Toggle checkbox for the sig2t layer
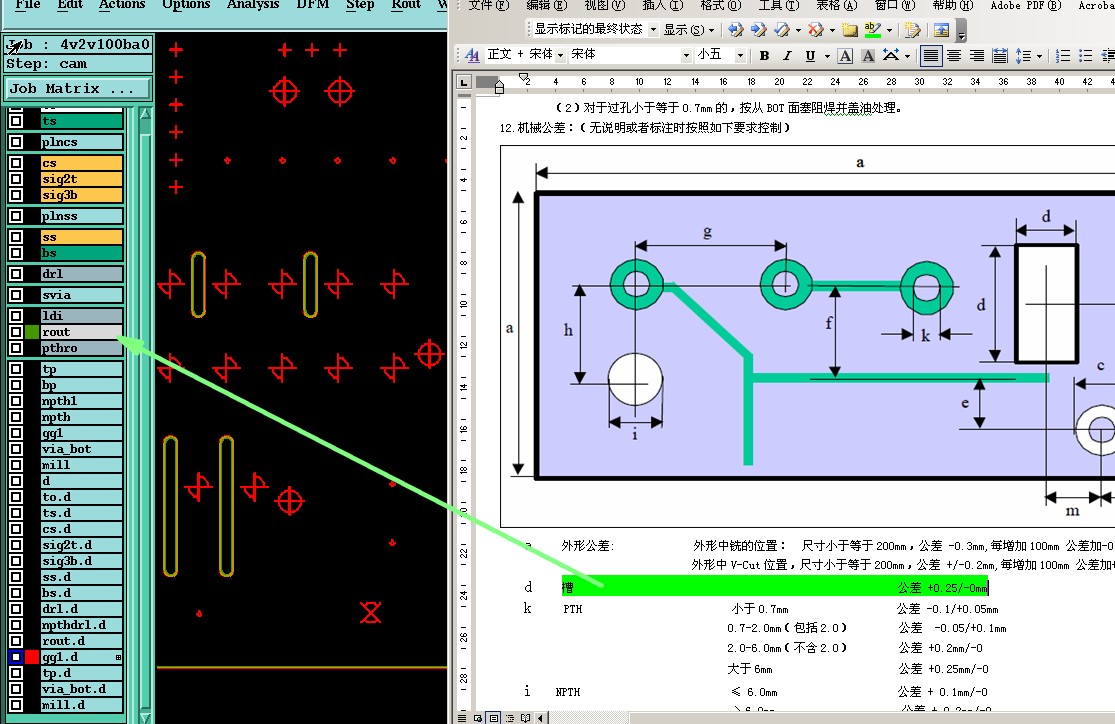The height and width of the screenshot is (724, 1115). click(16, 179)
